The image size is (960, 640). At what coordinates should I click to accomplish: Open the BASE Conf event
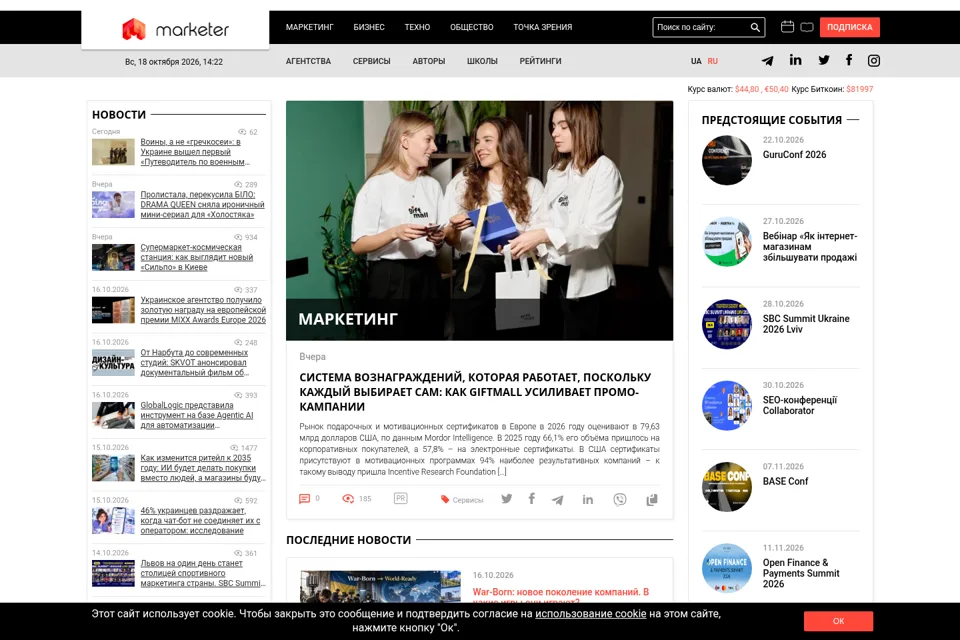pyautogui.click(x=785, y=481)
